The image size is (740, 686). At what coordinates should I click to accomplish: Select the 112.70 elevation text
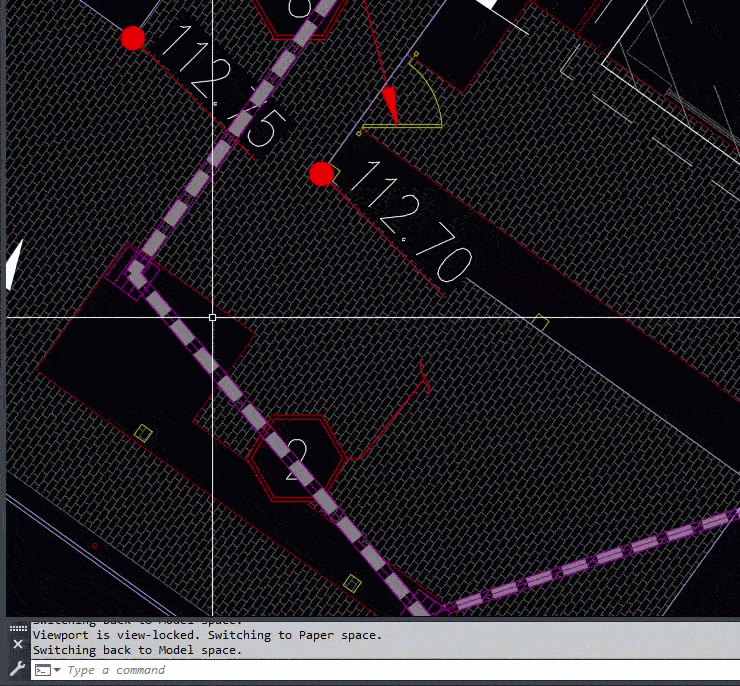411,222
